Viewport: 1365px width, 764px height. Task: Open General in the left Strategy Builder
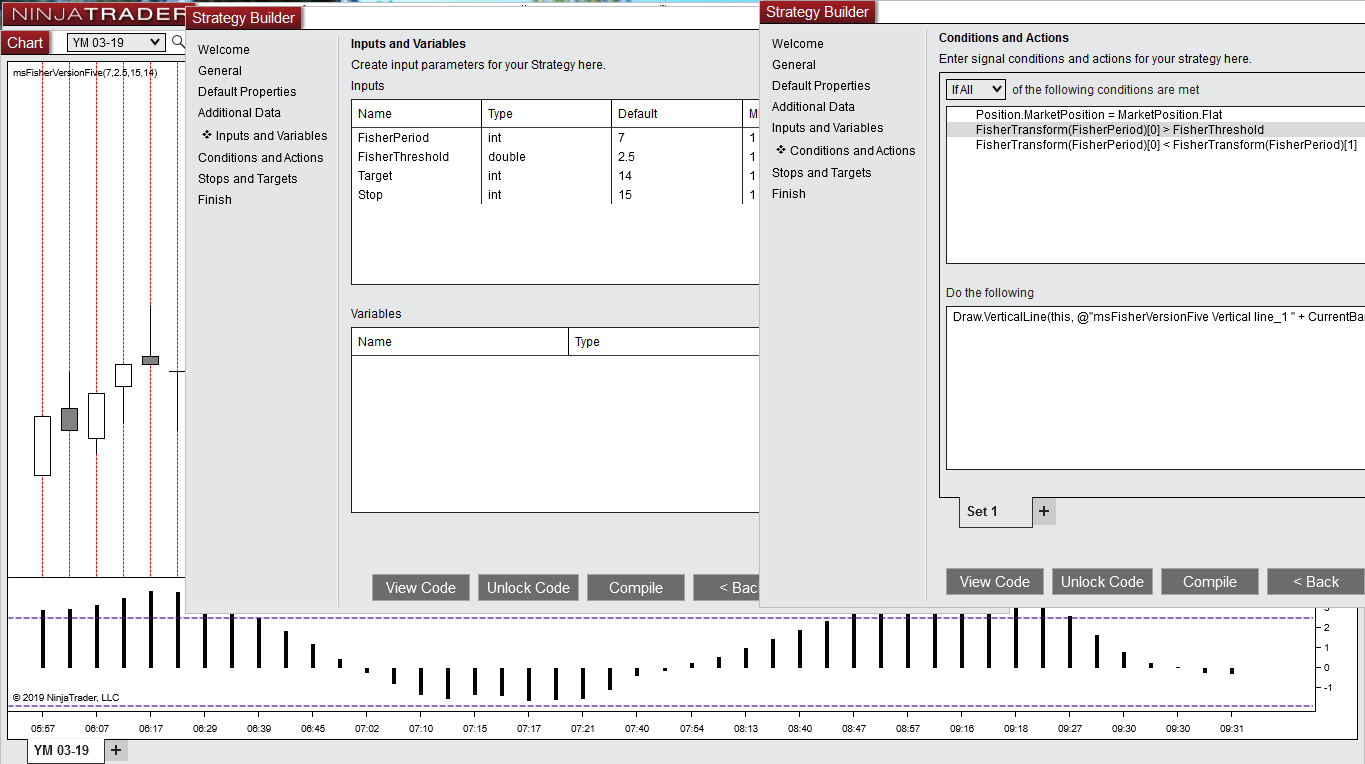pos(220,71)
